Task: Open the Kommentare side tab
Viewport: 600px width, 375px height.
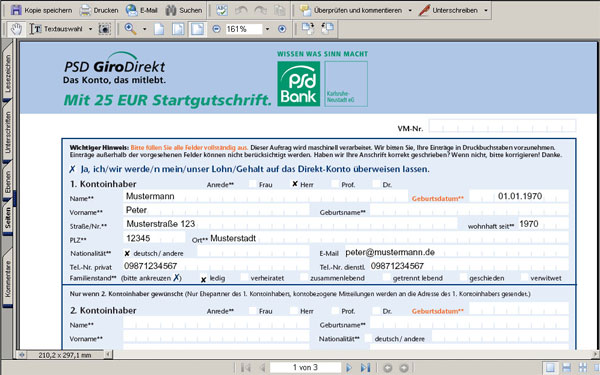Action: (8, 279)
